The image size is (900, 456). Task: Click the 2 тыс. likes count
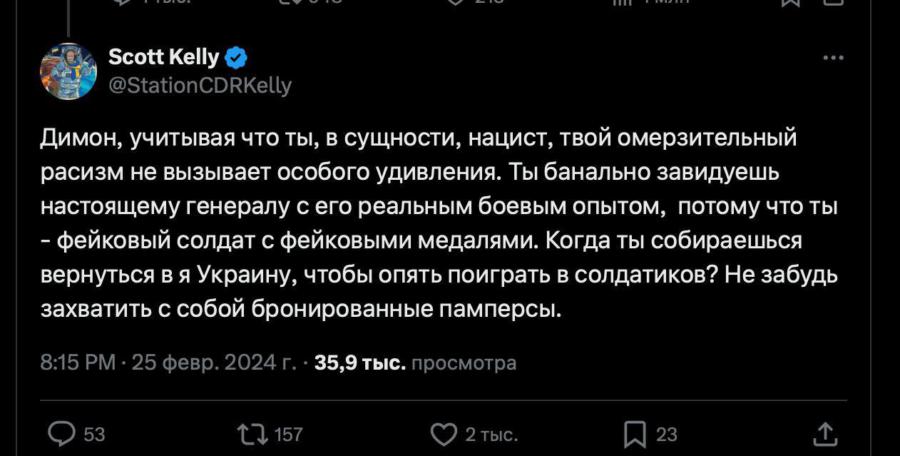point(492,434)
